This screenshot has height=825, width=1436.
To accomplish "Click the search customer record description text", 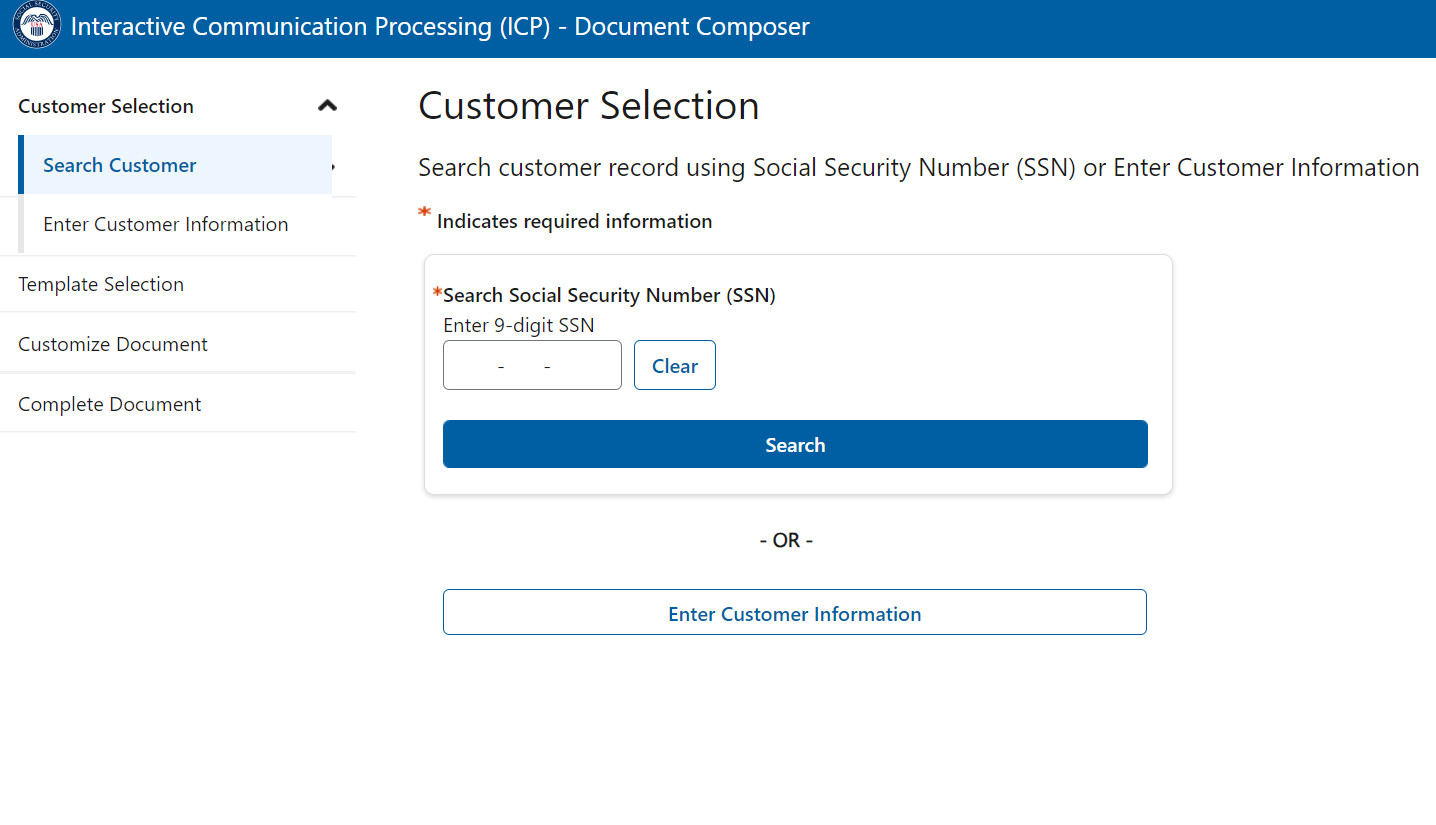I will (x=918, y=167).
